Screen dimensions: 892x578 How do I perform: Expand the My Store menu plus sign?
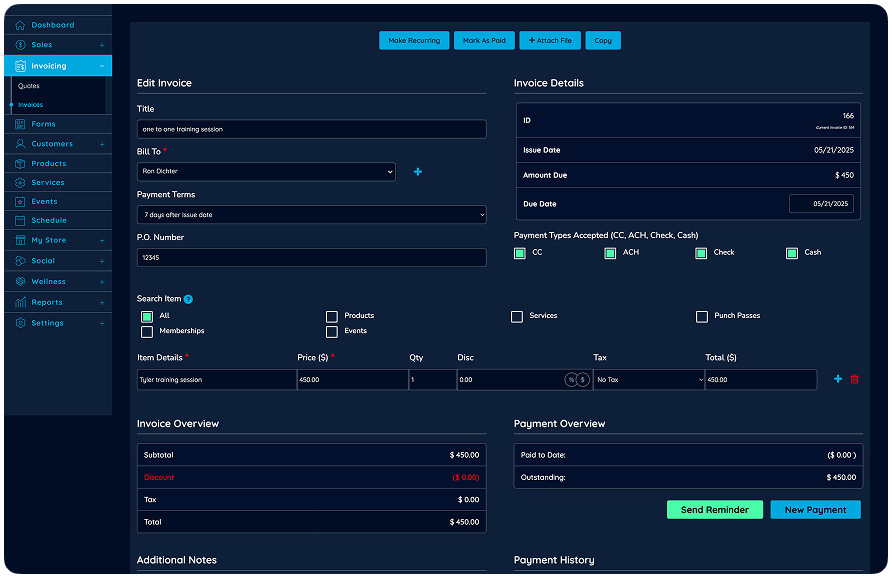coord(102,240)
